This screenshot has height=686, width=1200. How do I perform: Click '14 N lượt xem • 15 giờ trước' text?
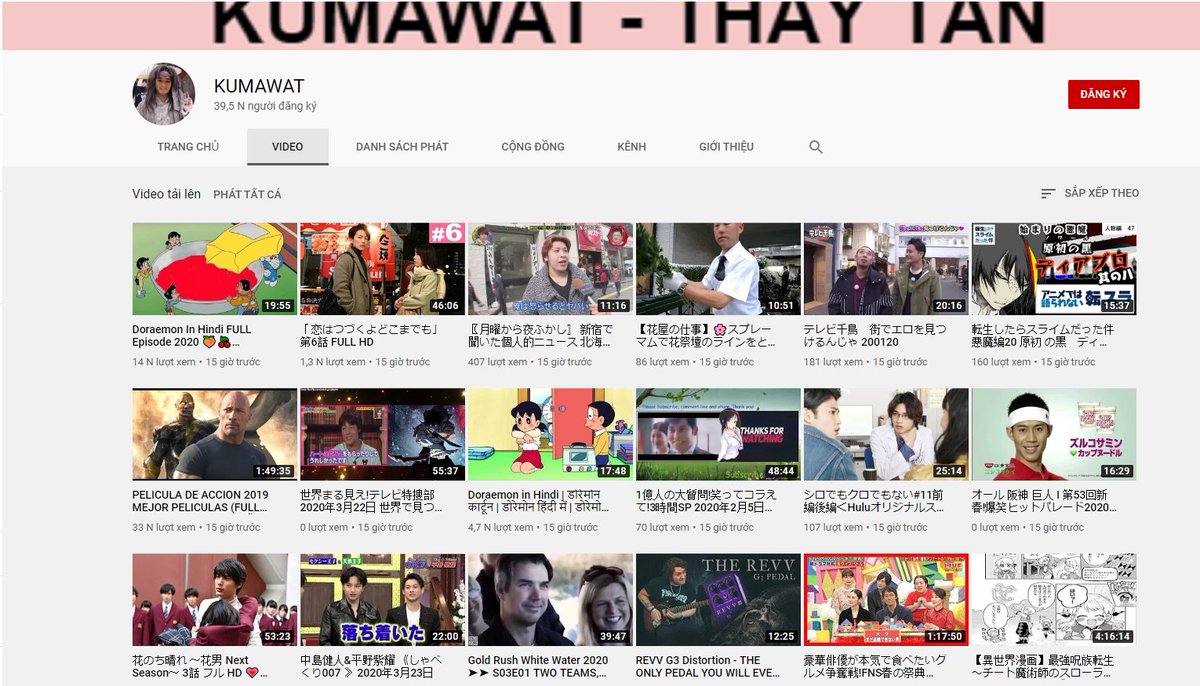[196, 362]
